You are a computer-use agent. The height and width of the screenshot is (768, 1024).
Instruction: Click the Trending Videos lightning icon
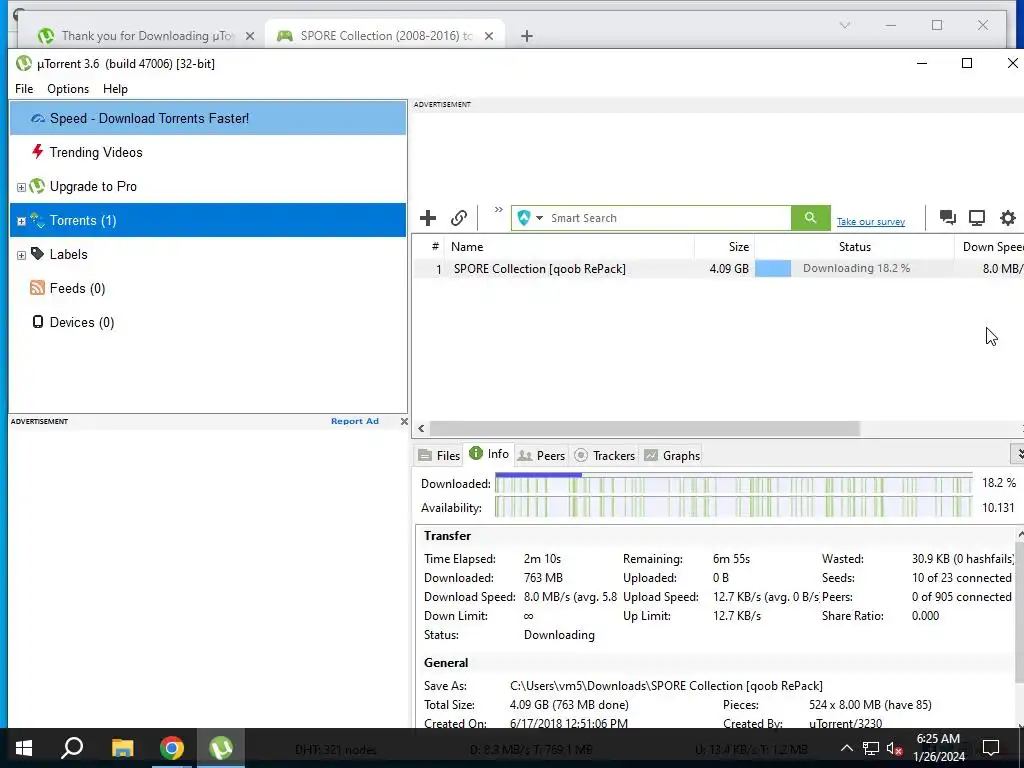(37, 152)
